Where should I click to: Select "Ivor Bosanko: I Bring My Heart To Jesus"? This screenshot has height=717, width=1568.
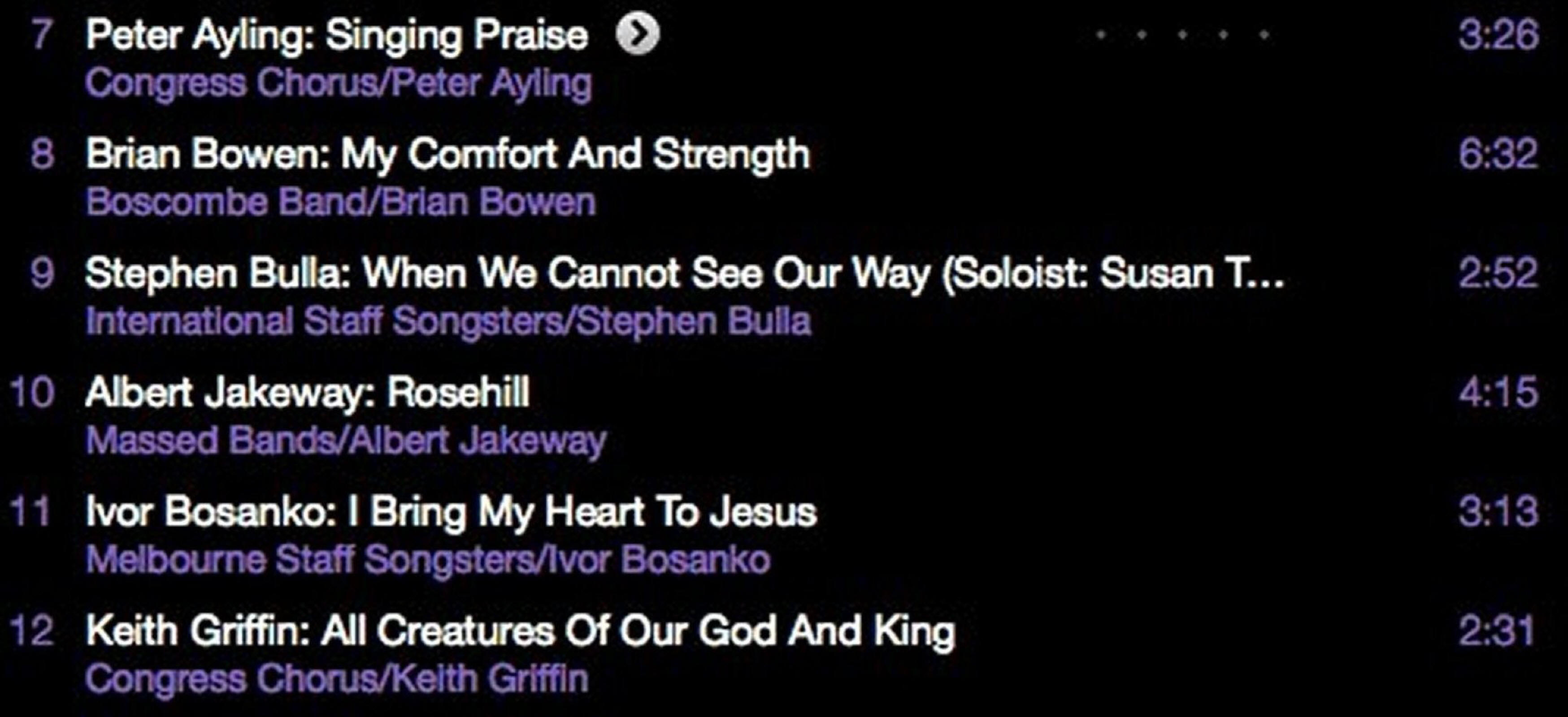point(451,512)
